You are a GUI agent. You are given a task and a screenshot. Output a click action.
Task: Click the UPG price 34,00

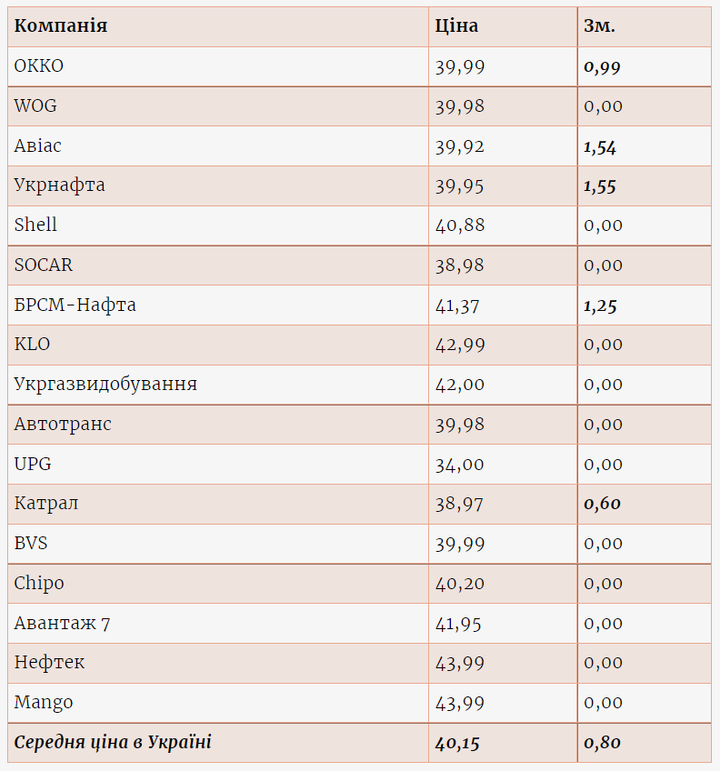click(x=460, y=464)
